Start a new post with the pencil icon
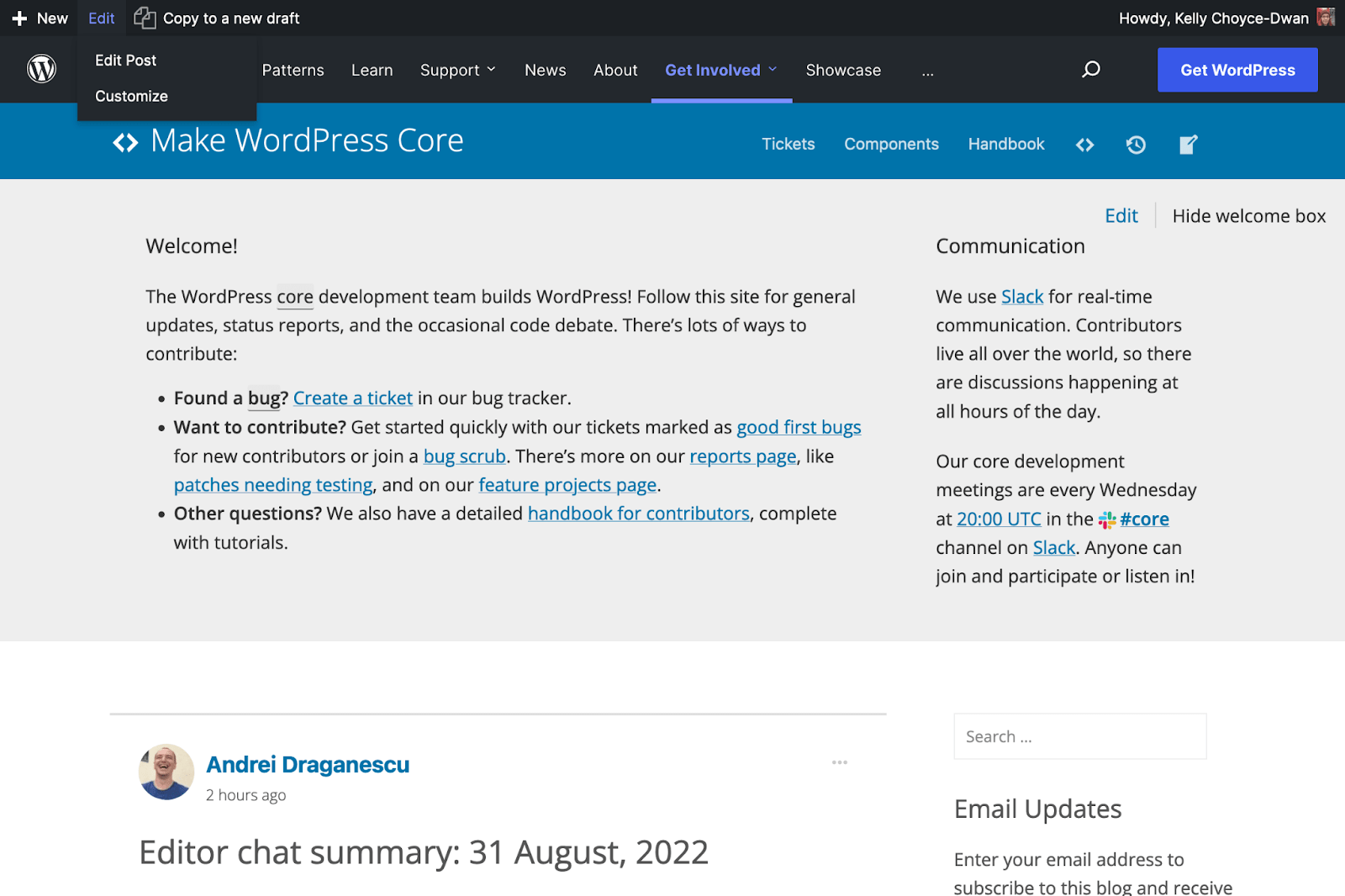1345x896 pixels. (1188, 145)
